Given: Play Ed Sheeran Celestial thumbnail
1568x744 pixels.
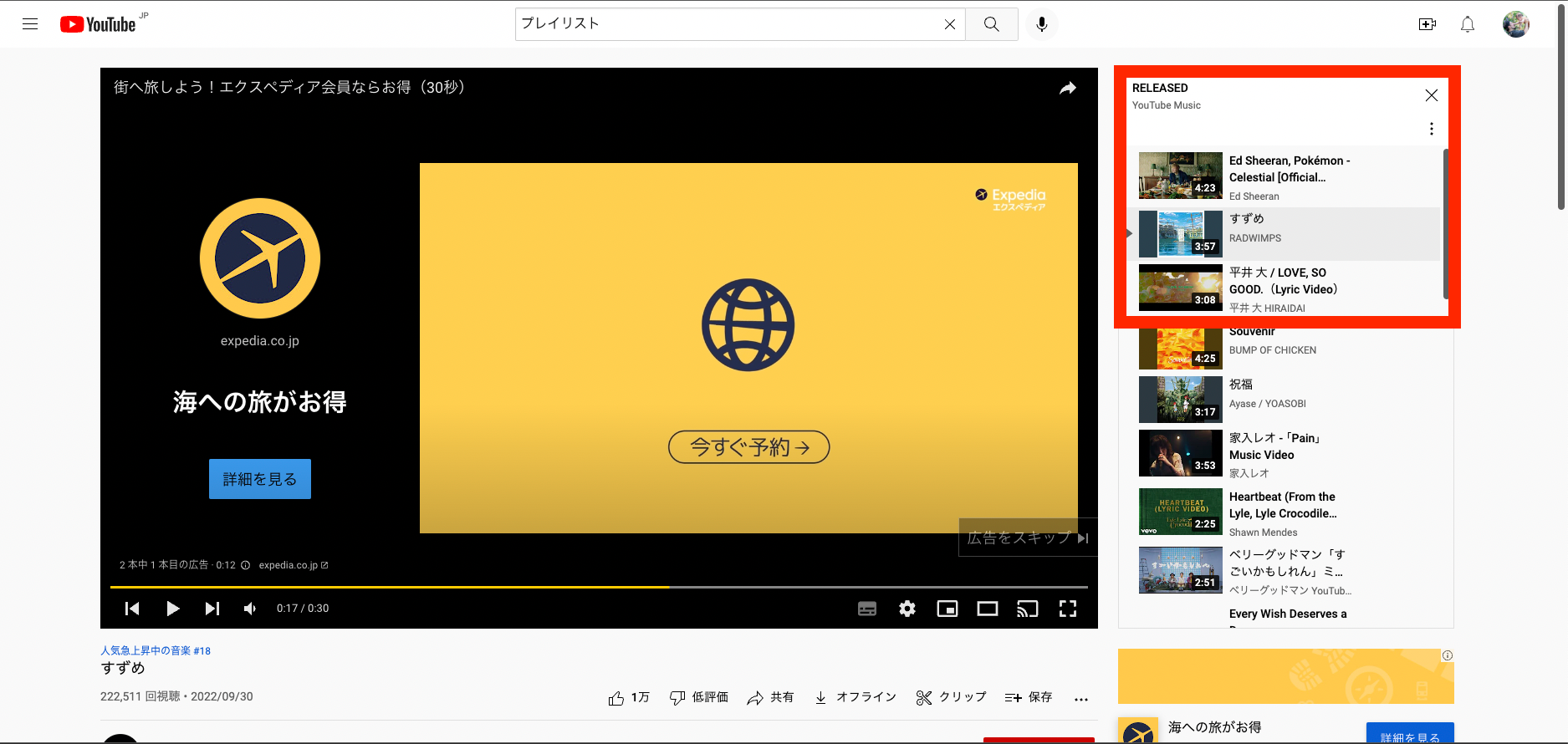Looking at the screenshot, I should (1181, 176).
